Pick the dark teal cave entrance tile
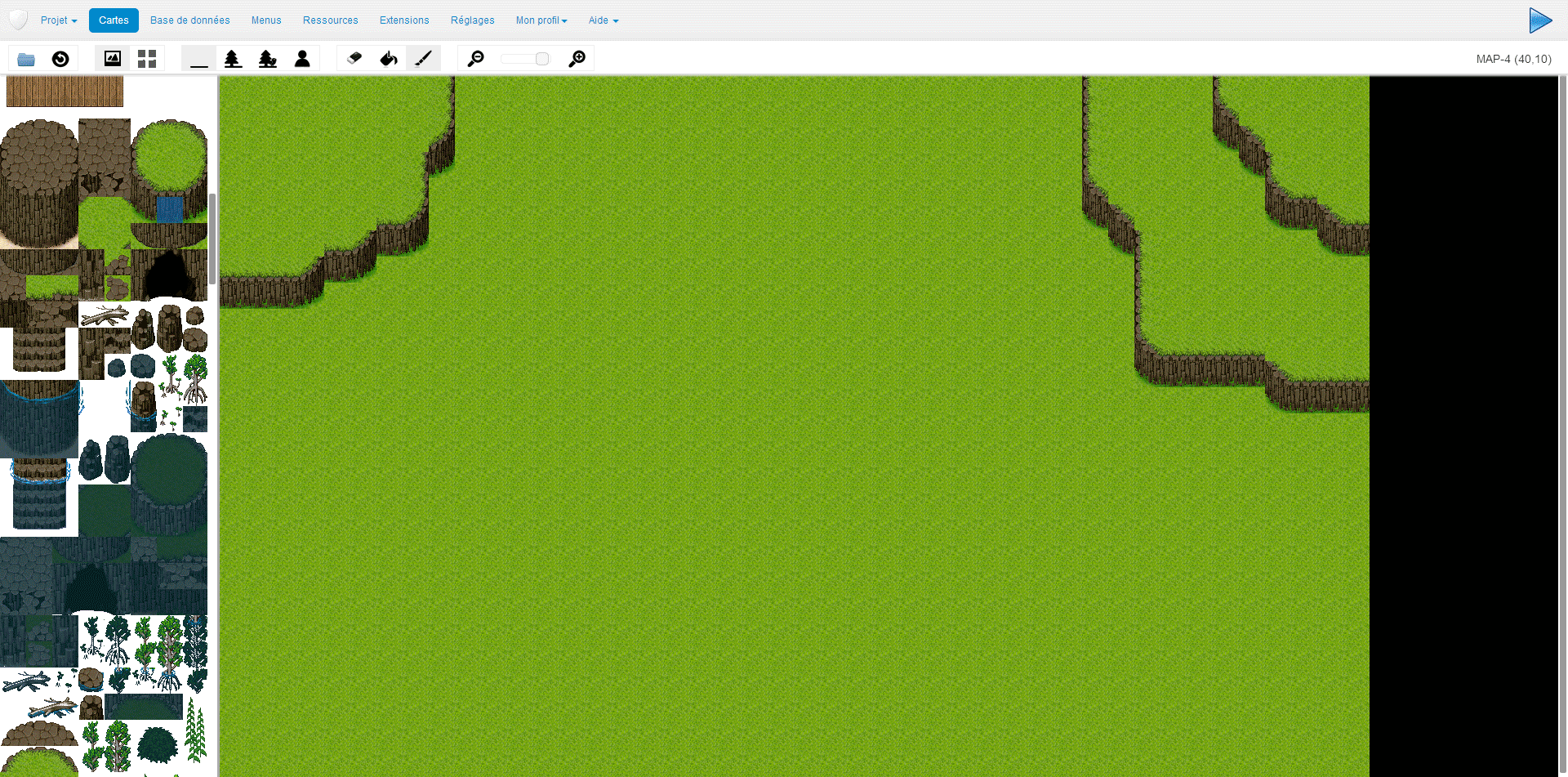Image resolution: width=1568 pixels, height=777 pixels. (91, 588)
